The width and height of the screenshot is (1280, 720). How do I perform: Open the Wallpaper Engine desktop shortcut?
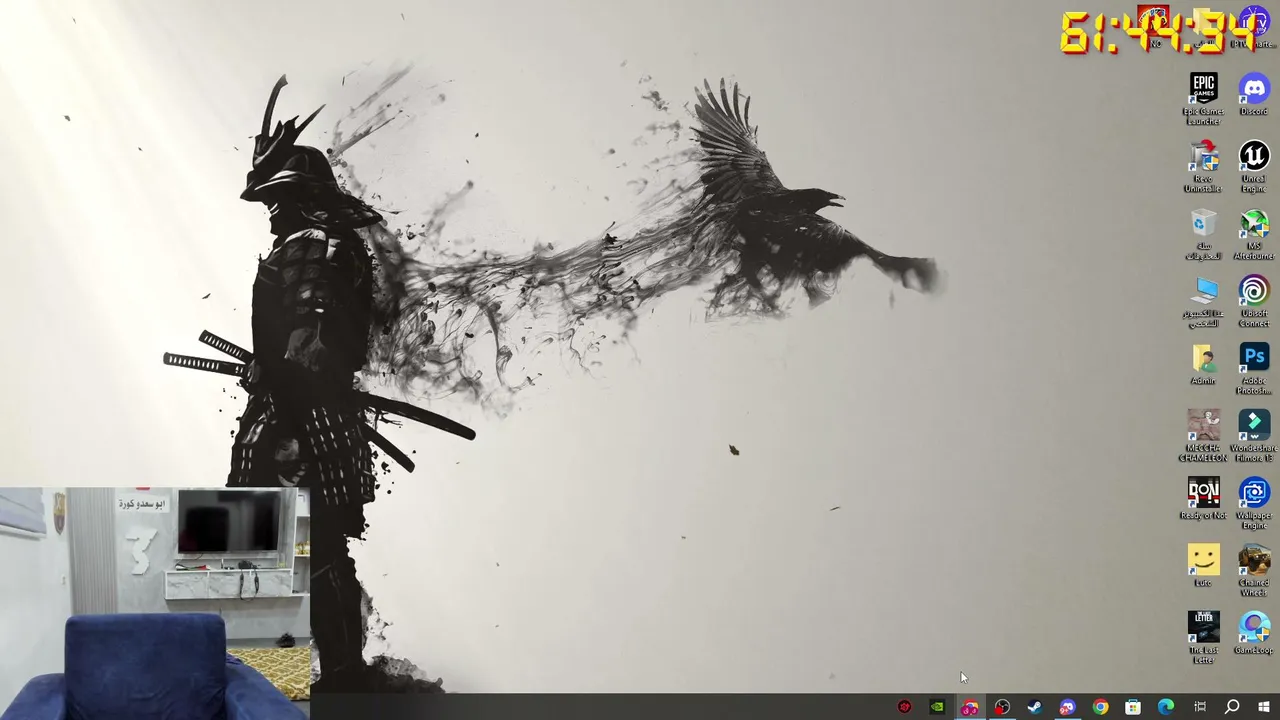tap(1254, 503)
